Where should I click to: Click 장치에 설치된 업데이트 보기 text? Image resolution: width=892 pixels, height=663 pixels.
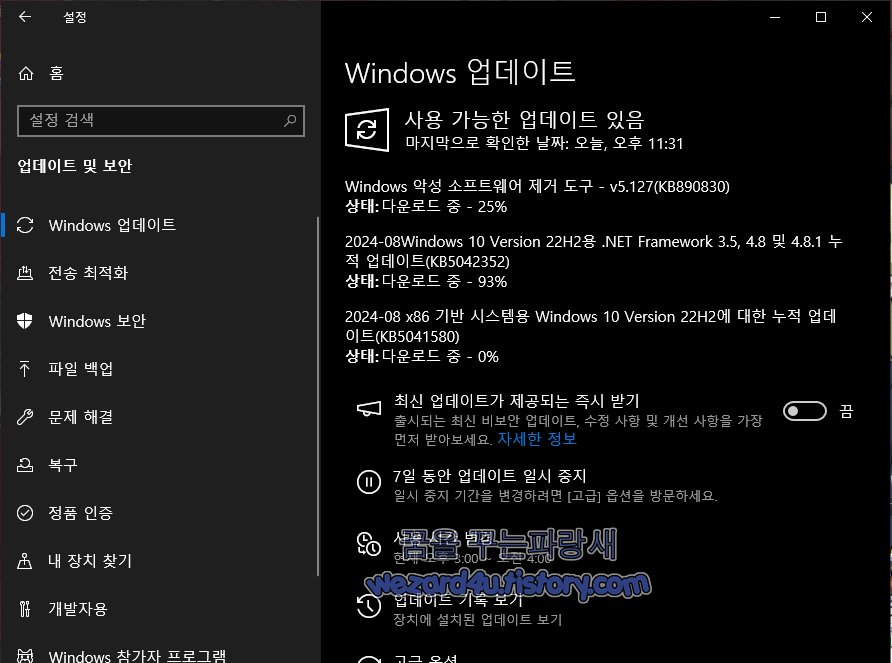(478, 619)
